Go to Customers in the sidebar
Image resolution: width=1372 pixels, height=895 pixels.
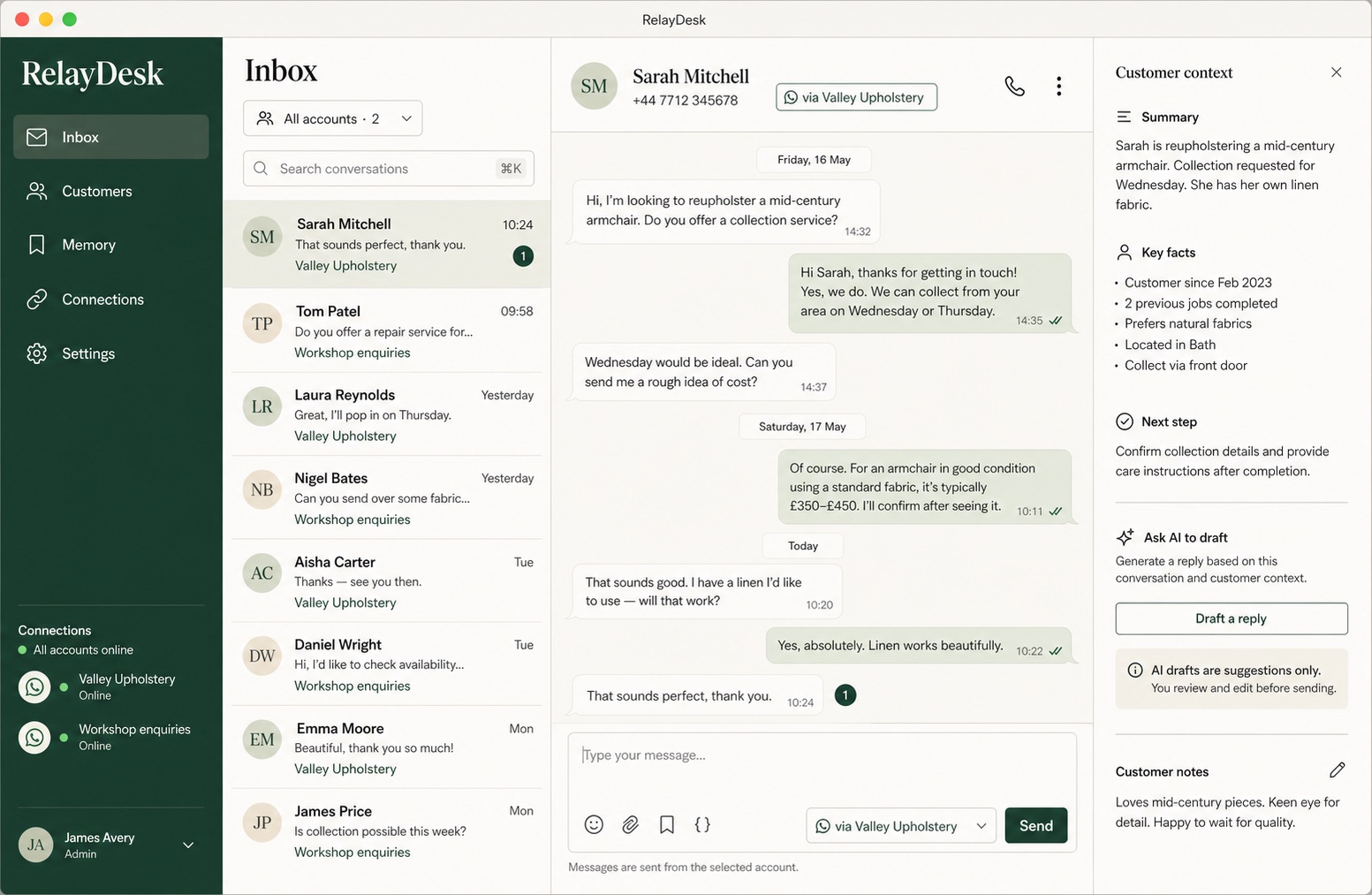[111, 191]
